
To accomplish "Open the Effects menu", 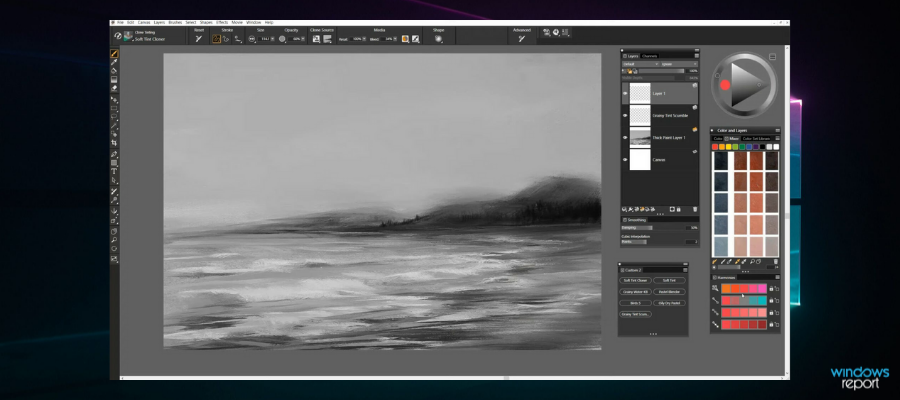I will click(x=222, y=22).
